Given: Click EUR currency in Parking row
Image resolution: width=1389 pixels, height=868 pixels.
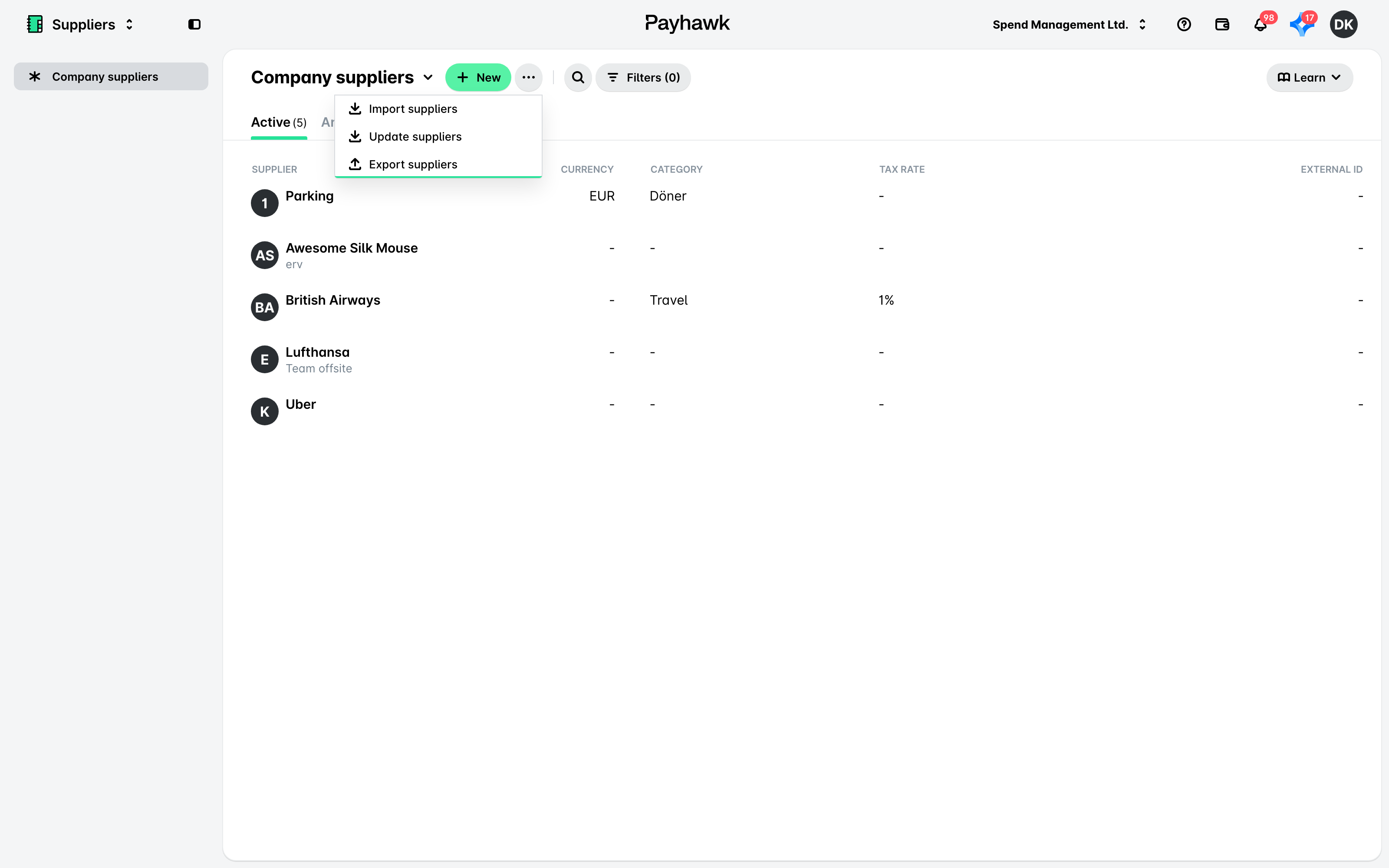Looking at the screenshot, I should pos(602,196).
